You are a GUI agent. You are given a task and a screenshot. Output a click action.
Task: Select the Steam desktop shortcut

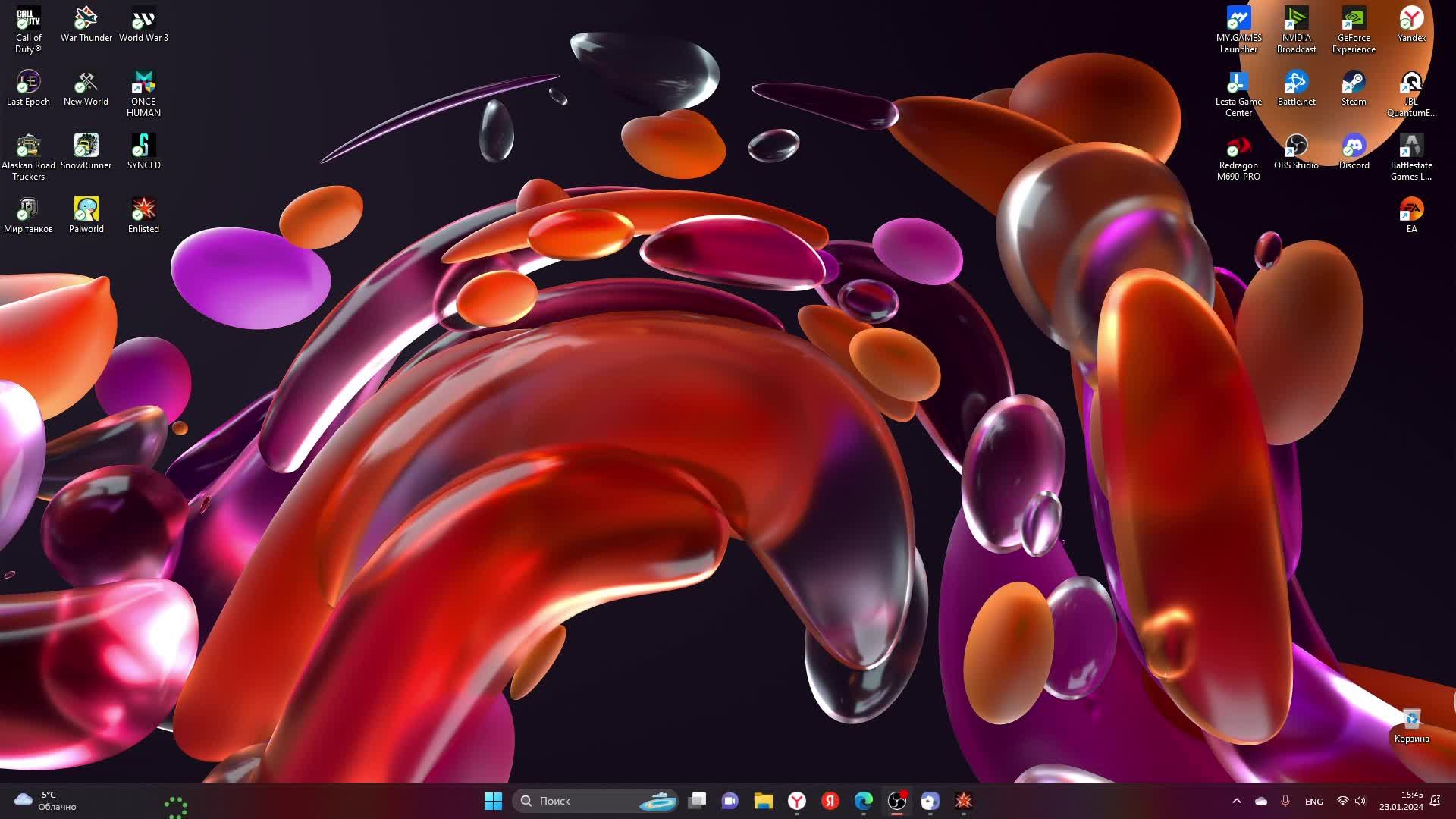tap(1354, 83)
